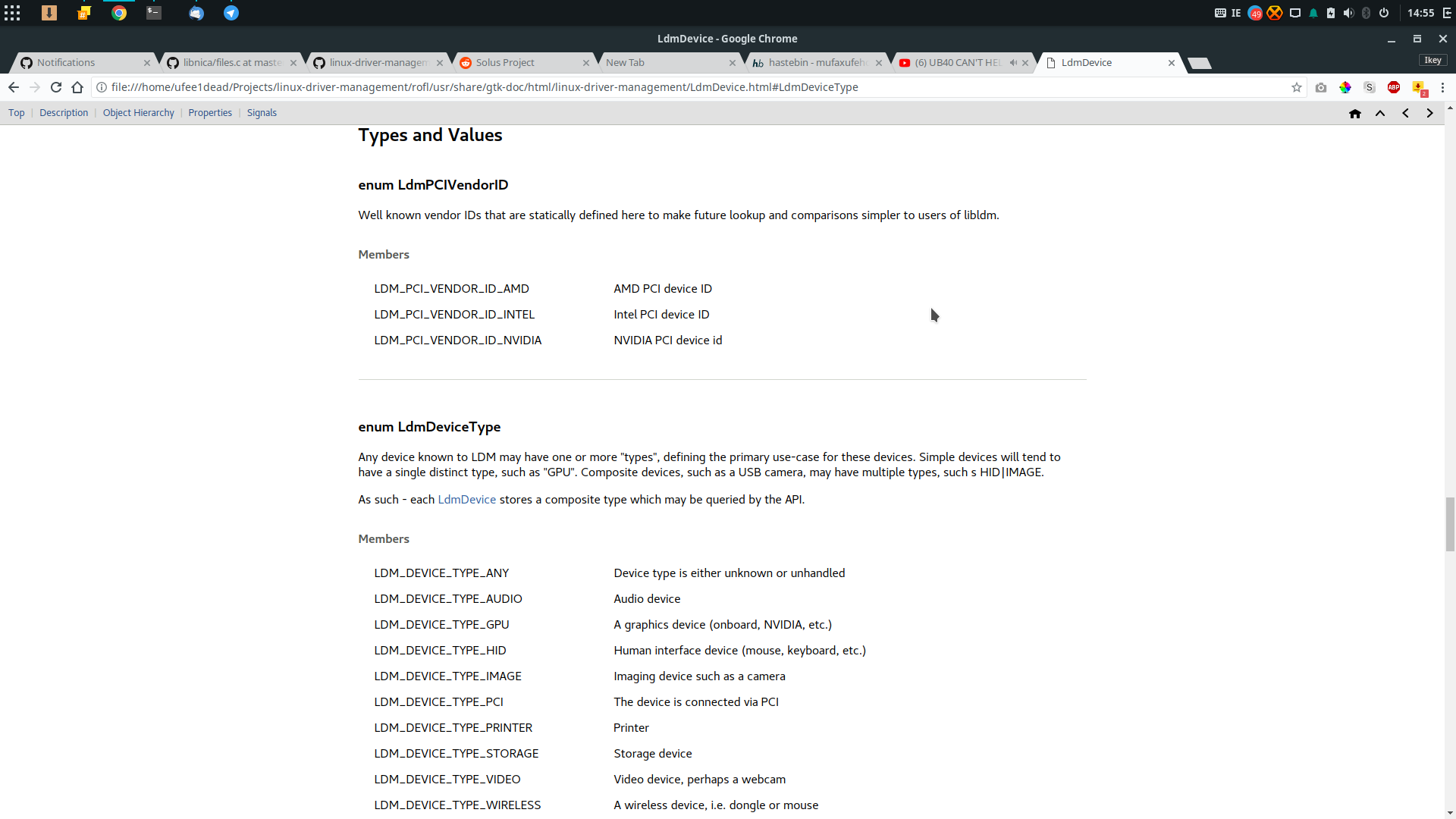Jump to Signals section link
Viewport: 1456px width, 819px height.
point(262,113)
